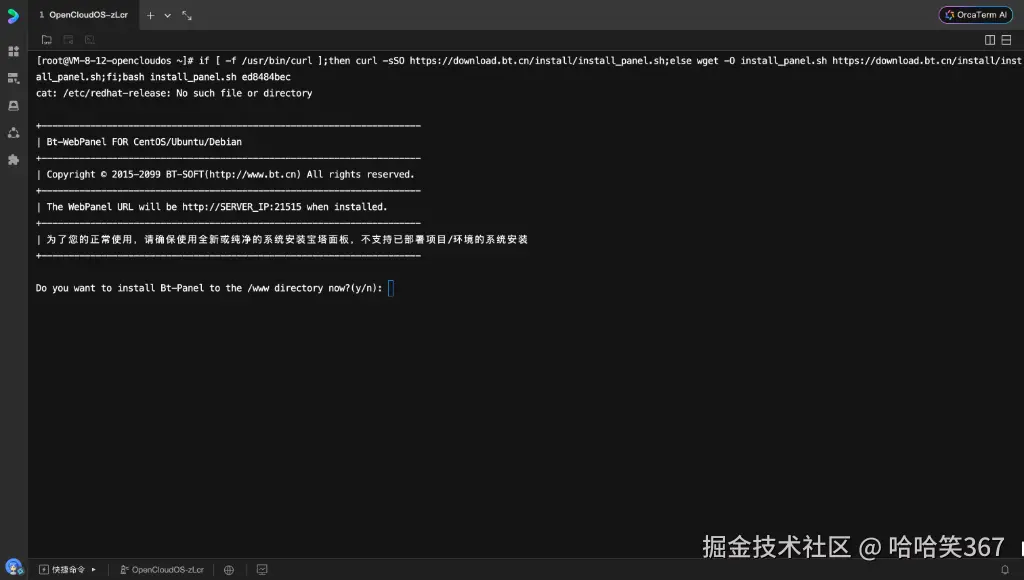Open the cluster nodes icon in sidebar
Viewport: 1024px width, 580px height.
[x=13, y=133]
